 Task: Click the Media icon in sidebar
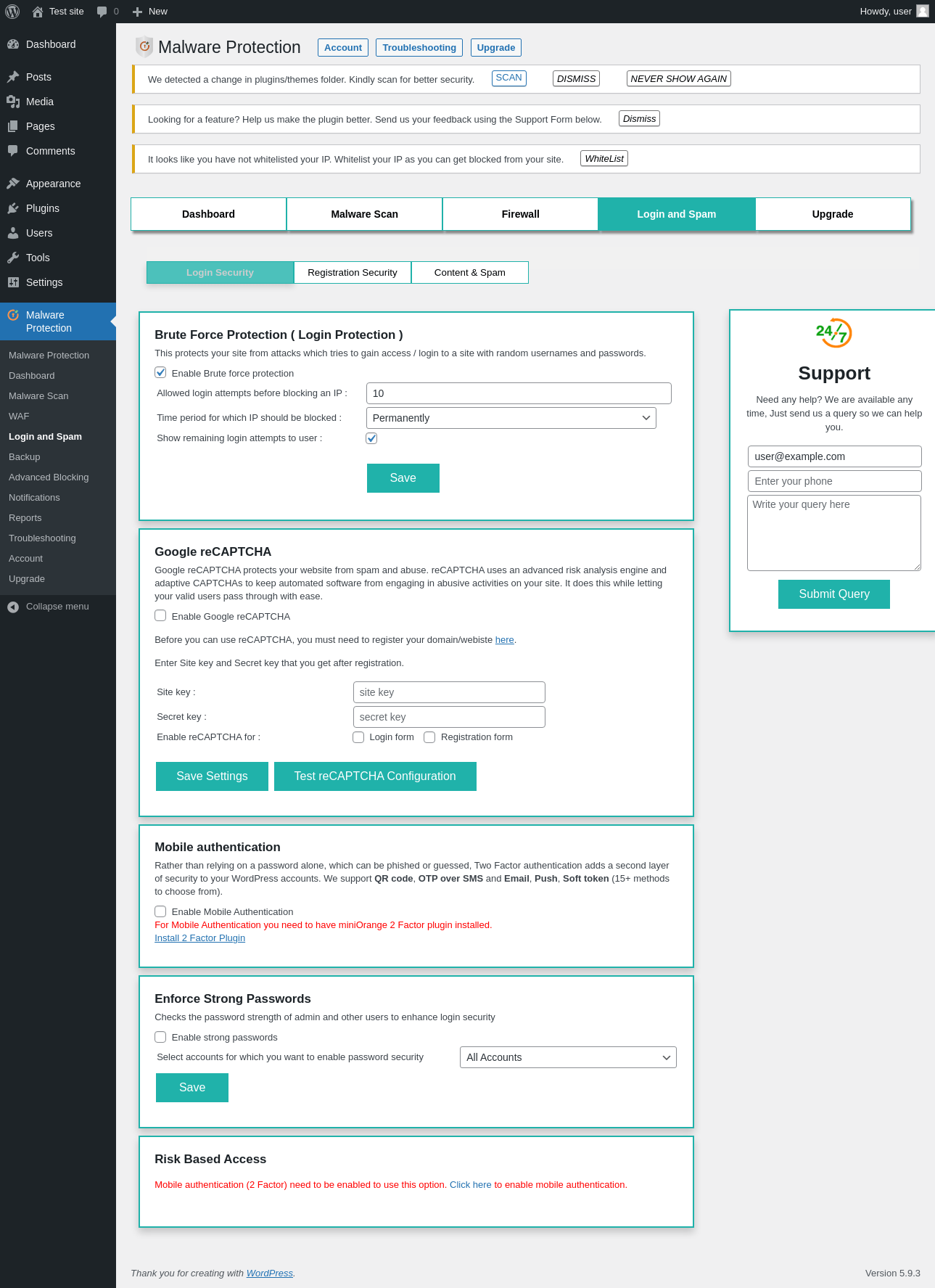[x=13, y=102]
